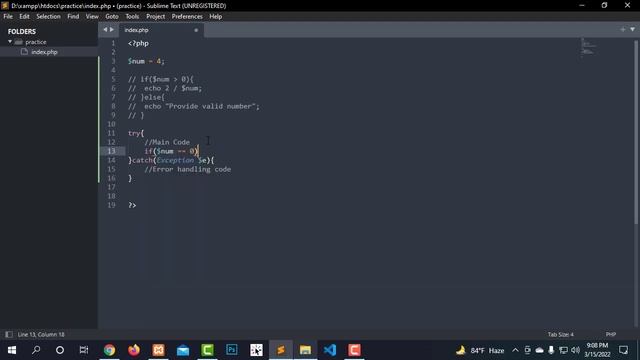The height and width of the screenshot is (360, 640).
Task: Close the index.php tab via unsaved dot
Action: (196, 30)
